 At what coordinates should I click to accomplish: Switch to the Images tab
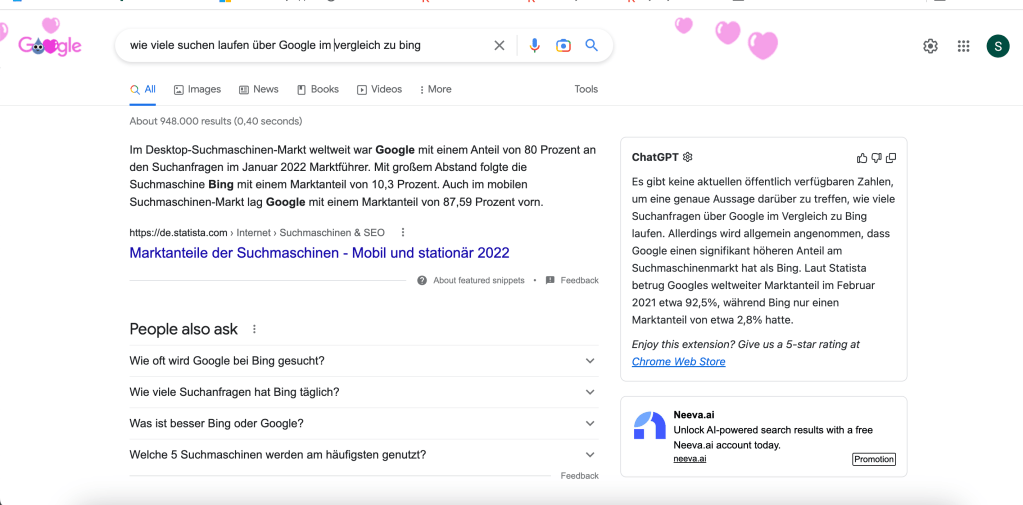[197, 89]
